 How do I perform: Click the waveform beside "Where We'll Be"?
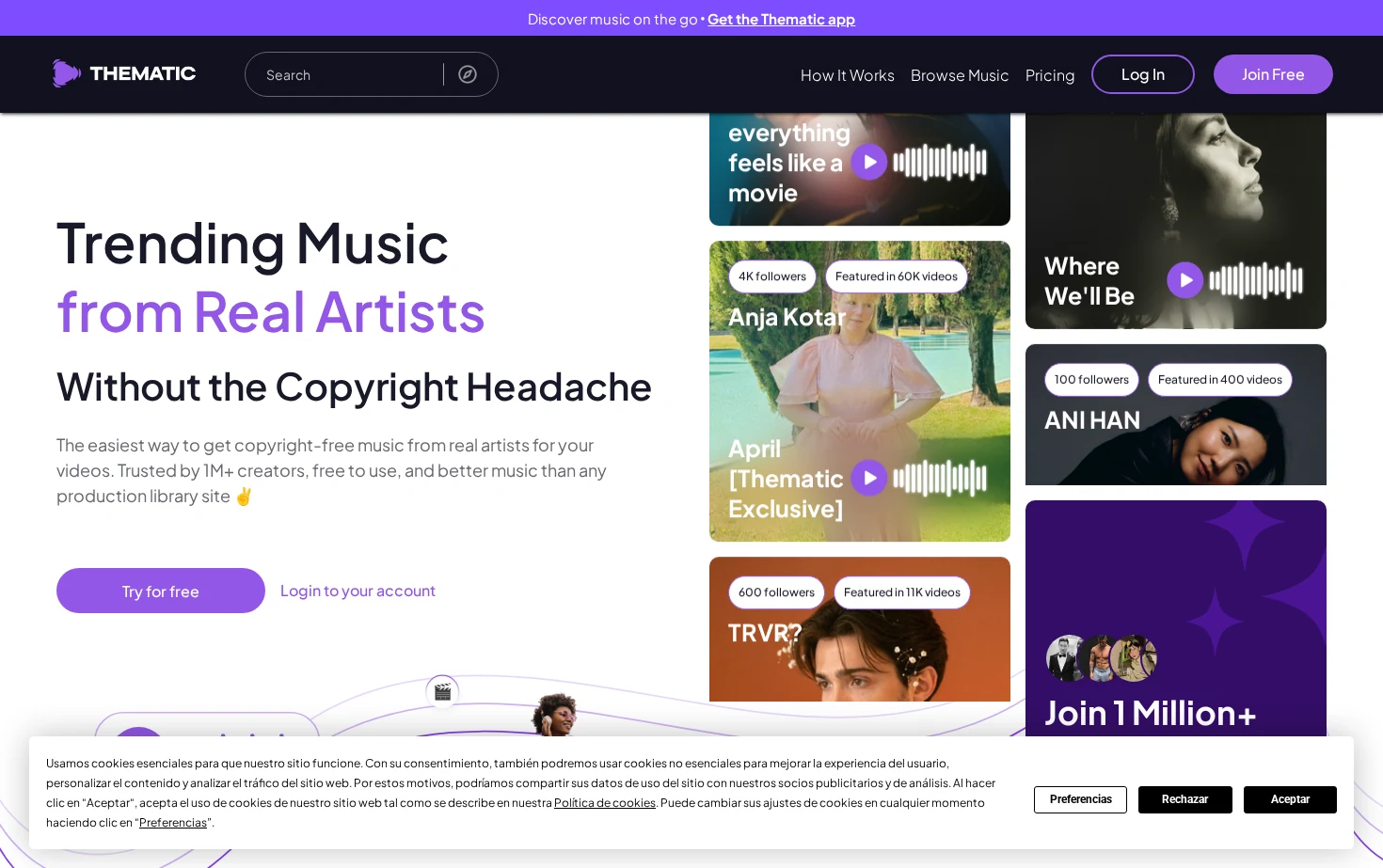1256,280
